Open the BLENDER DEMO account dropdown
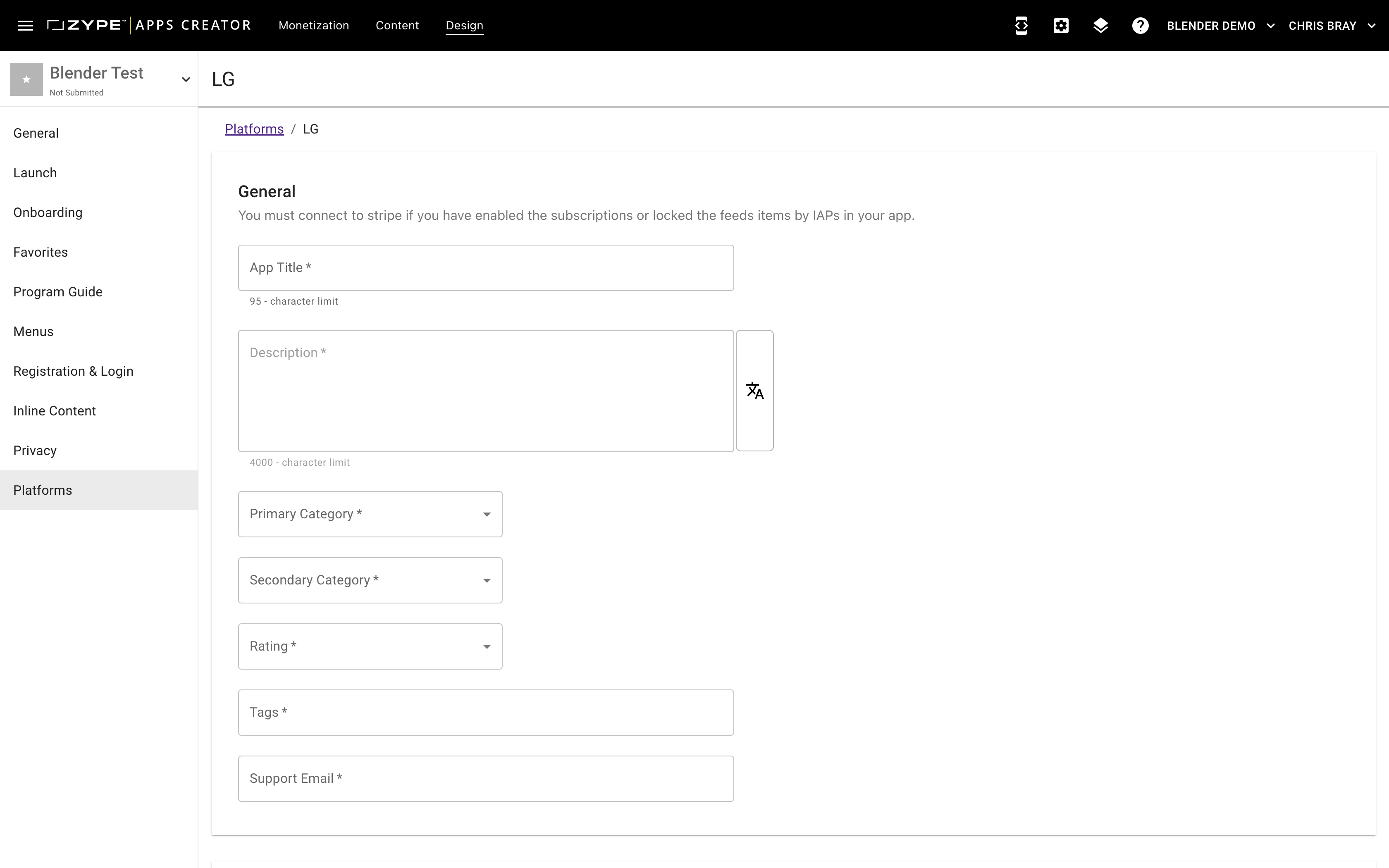 point(1220,26)
